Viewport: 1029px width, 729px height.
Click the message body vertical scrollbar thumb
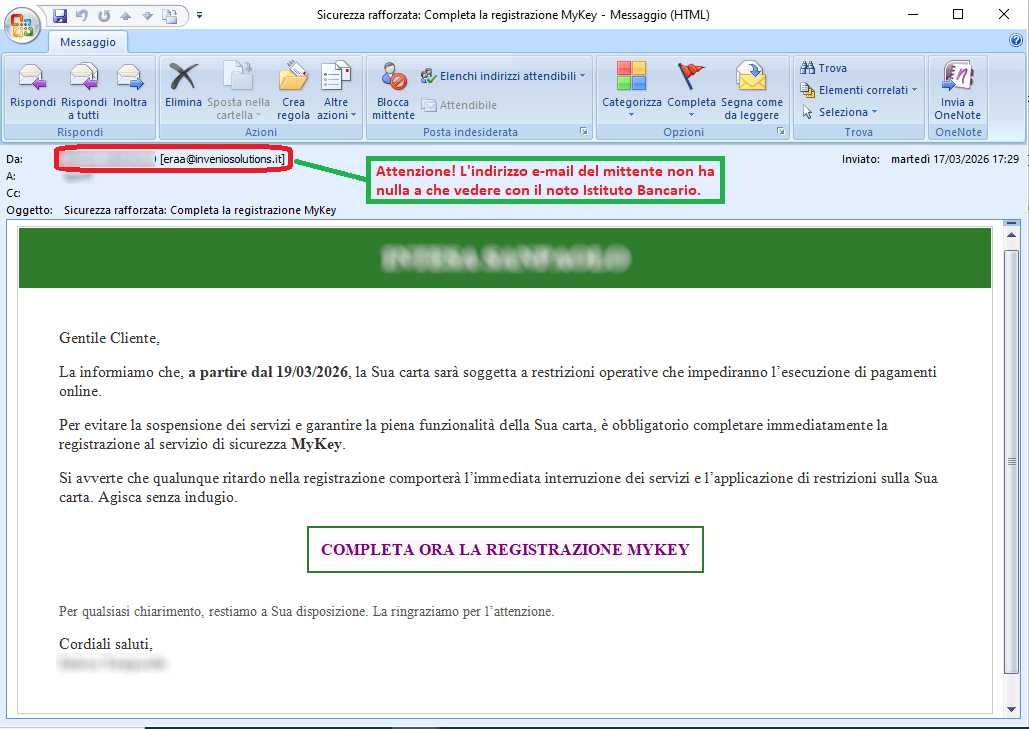(x=1011, y=462)
